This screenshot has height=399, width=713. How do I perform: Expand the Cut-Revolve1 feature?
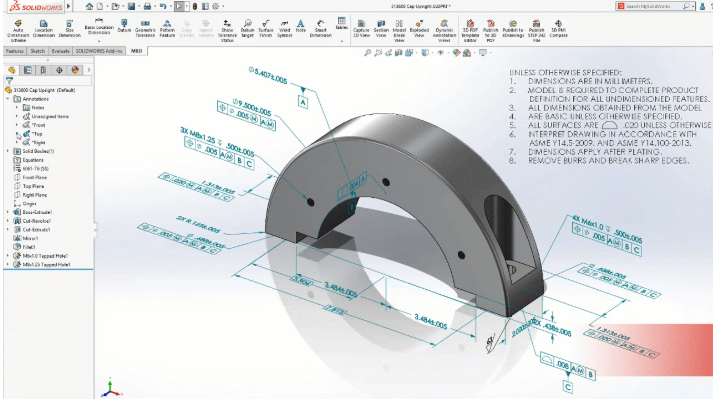(8, 221)
